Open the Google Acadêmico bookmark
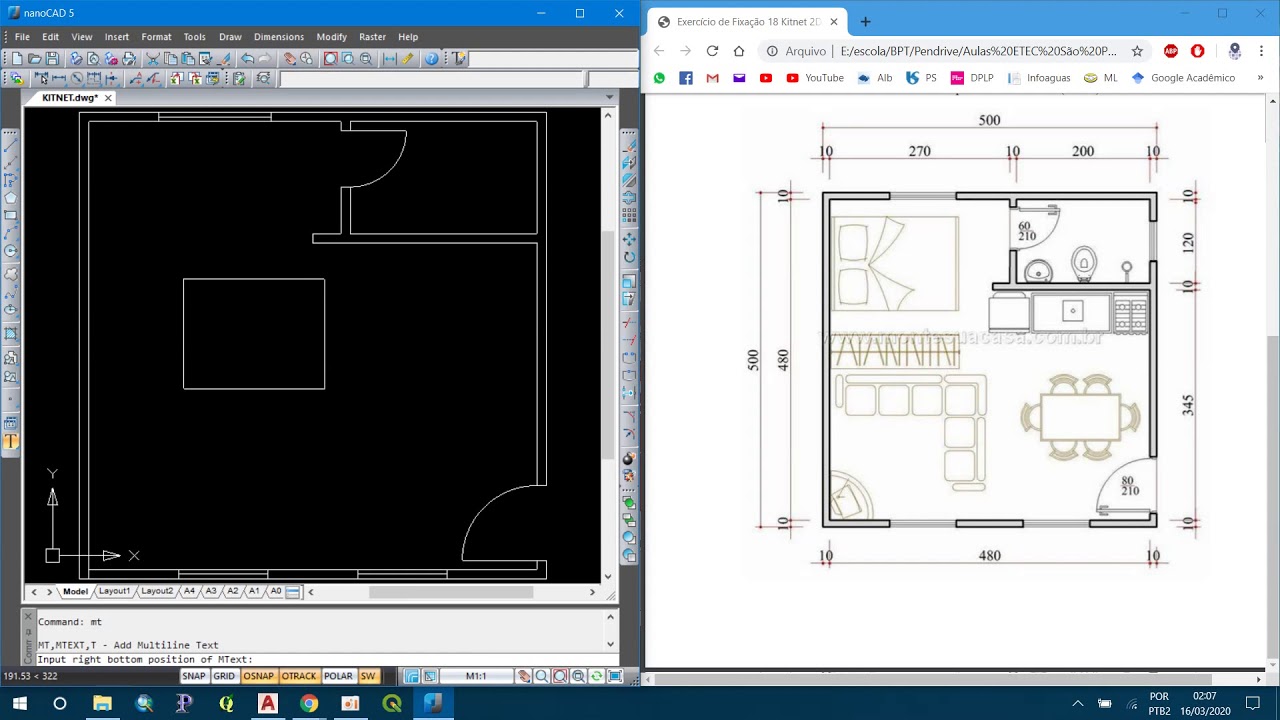 coord(1183,78)
